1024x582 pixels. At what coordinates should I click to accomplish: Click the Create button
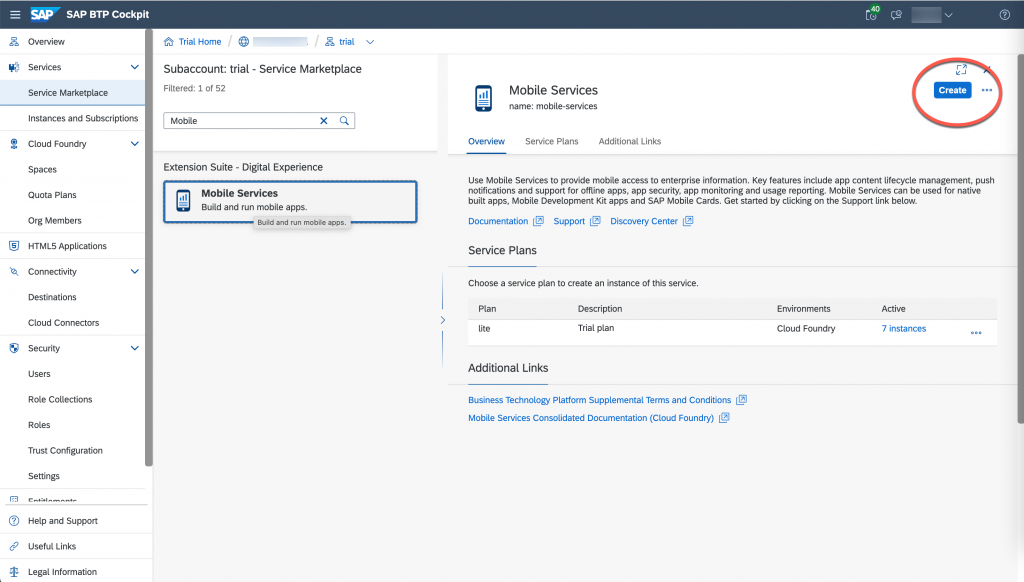tap(952, 90)
